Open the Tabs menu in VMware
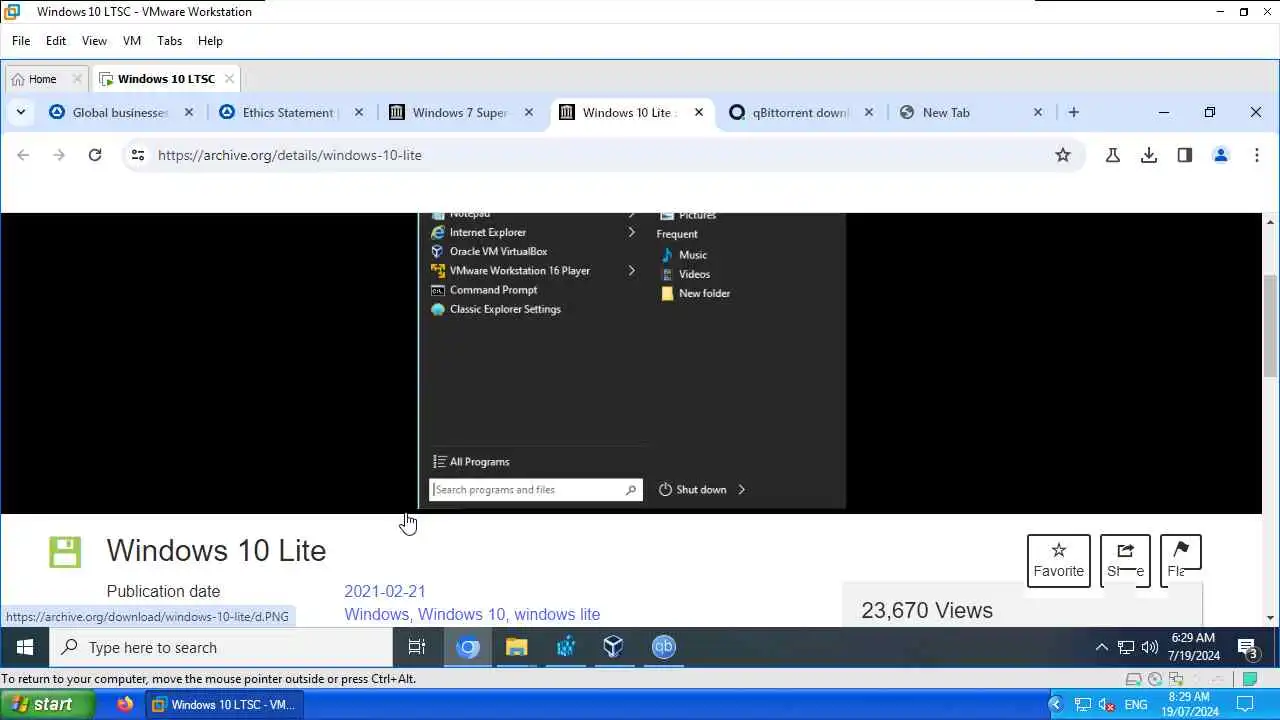This screenshot has height=720, width=1280. tap(170, 41)
